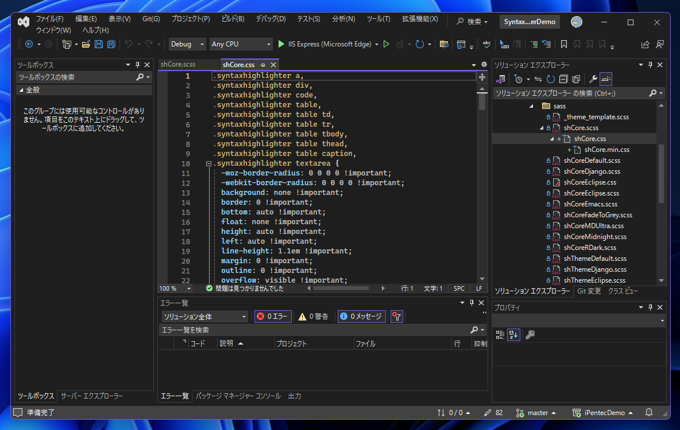Click the wrench properties icon in Solution Explorer
The width and height of the screenshot is (680, 430).
(592, 79)
